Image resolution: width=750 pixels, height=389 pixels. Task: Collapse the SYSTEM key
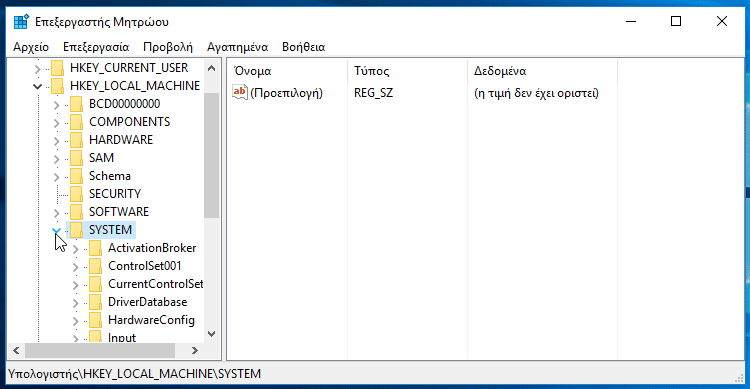tap(56, 231)
